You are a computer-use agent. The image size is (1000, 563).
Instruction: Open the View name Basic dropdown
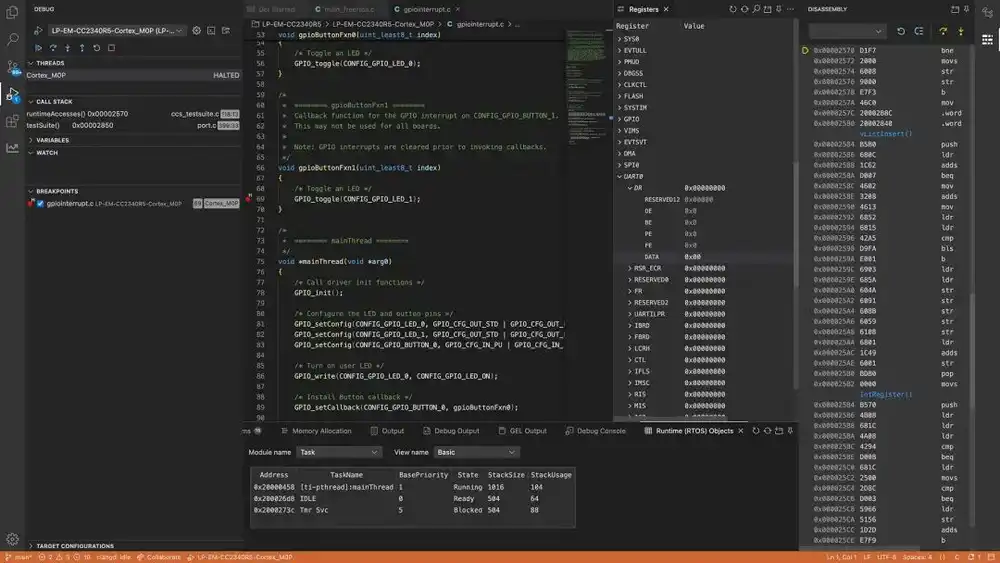[x=476, y=452]
